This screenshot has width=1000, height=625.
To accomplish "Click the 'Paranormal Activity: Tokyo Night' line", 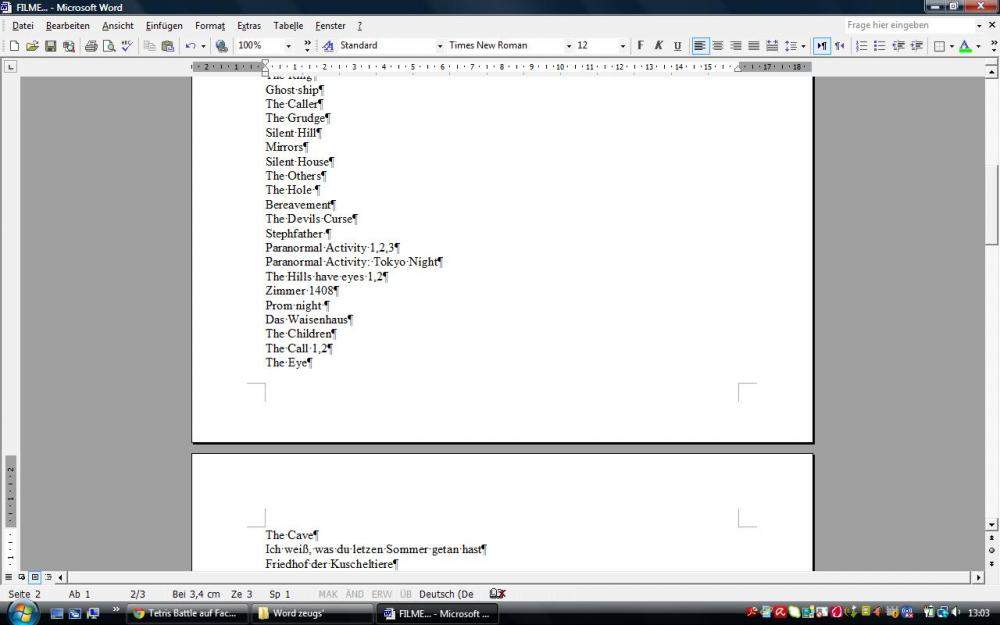I will click(354, 262).
